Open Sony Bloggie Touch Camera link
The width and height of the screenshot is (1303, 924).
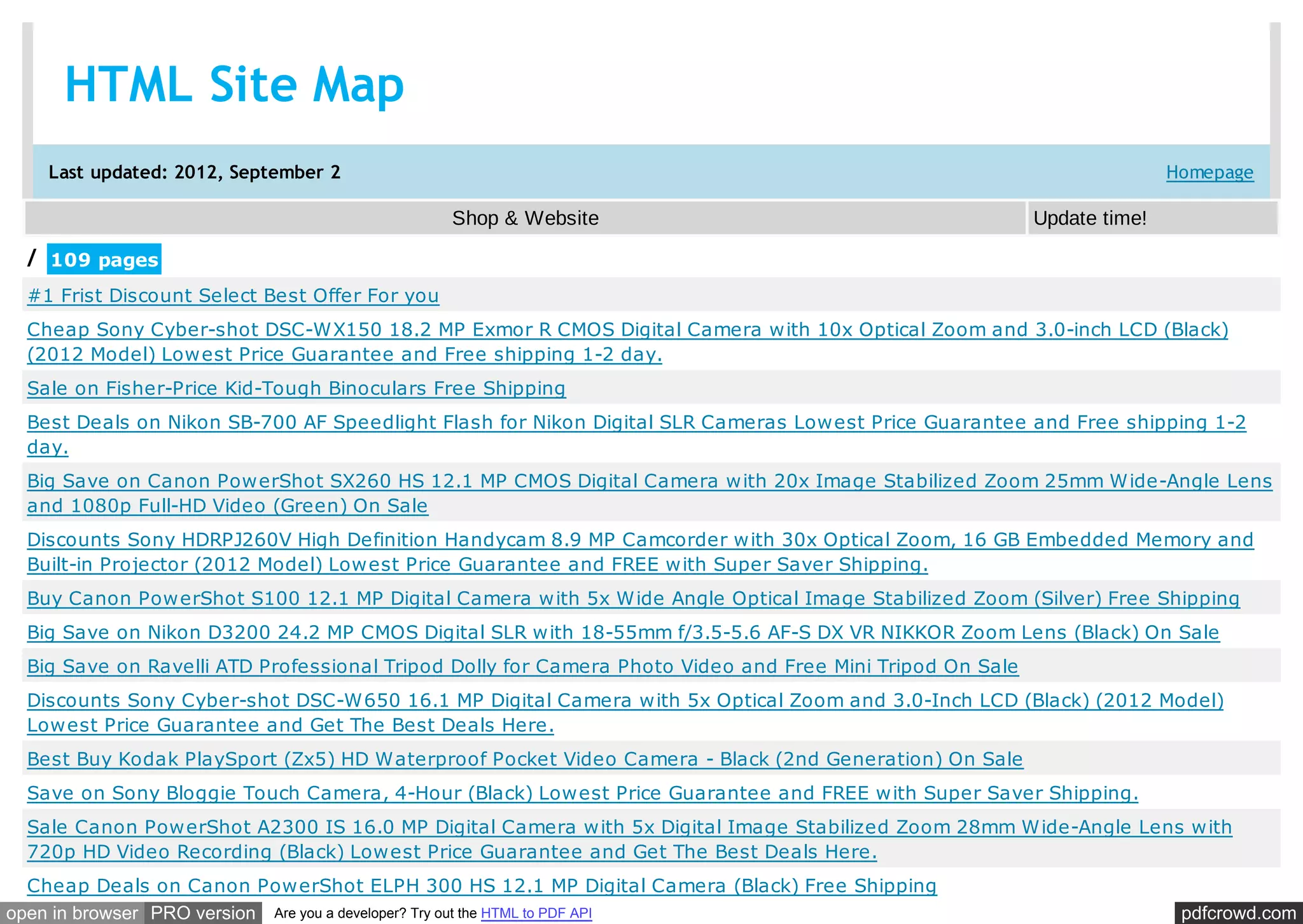tap(582, 794)
